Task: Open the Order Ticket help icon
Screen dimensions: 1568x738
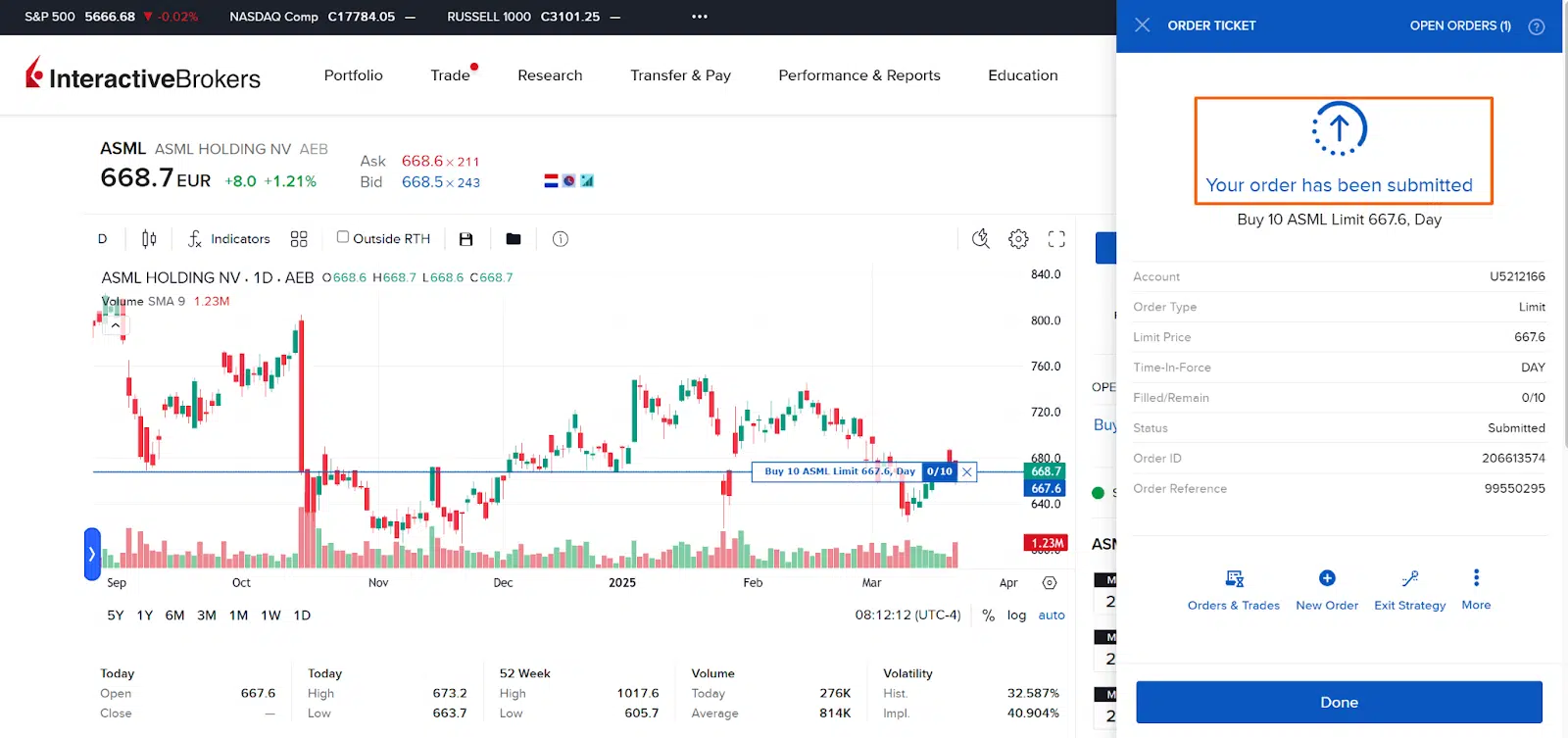Action: click(x=1537, y=26)
